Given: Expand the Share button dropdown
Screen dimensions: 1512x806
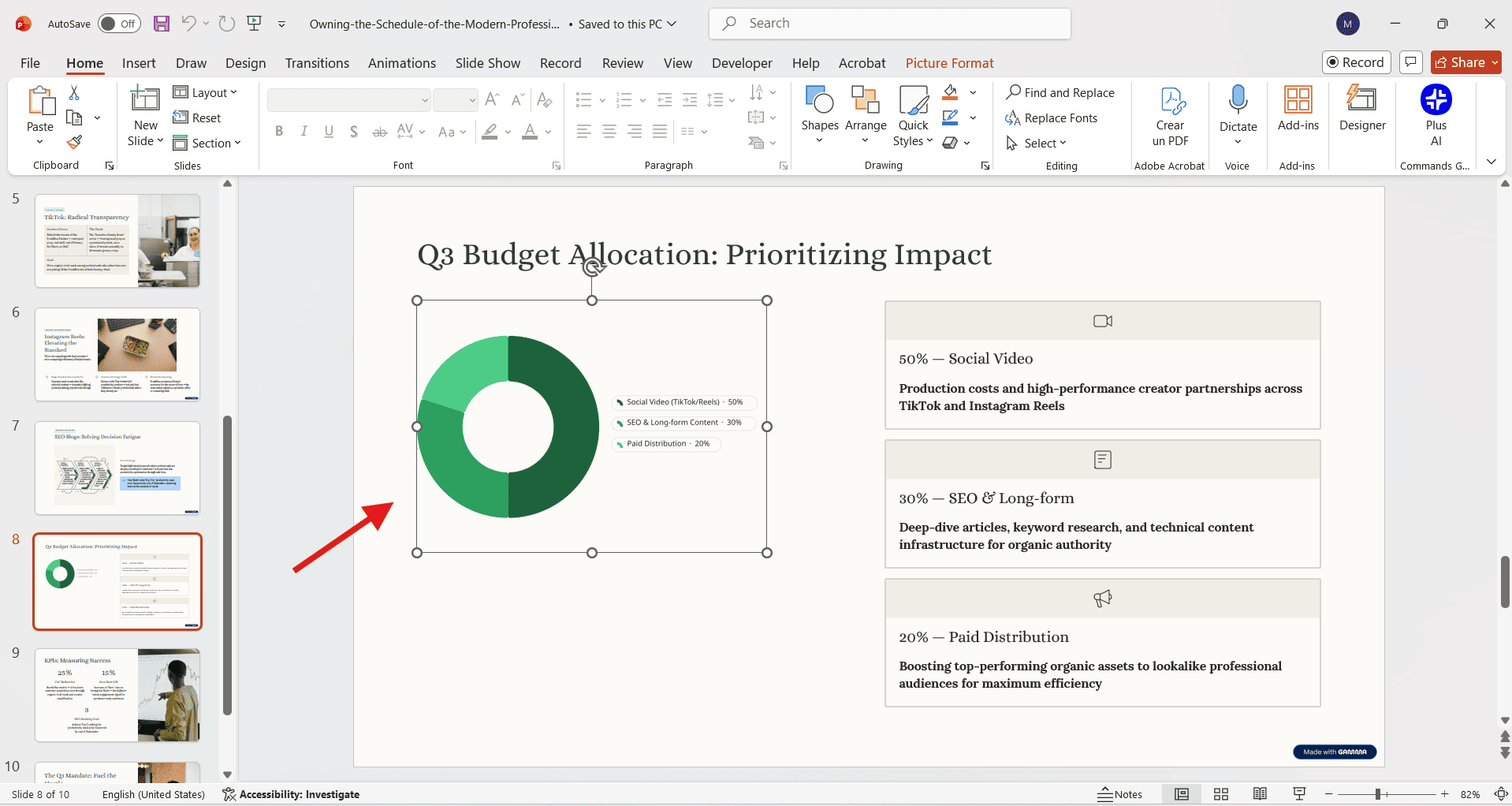Looking at the screenshot, I should click(1495, 62).
